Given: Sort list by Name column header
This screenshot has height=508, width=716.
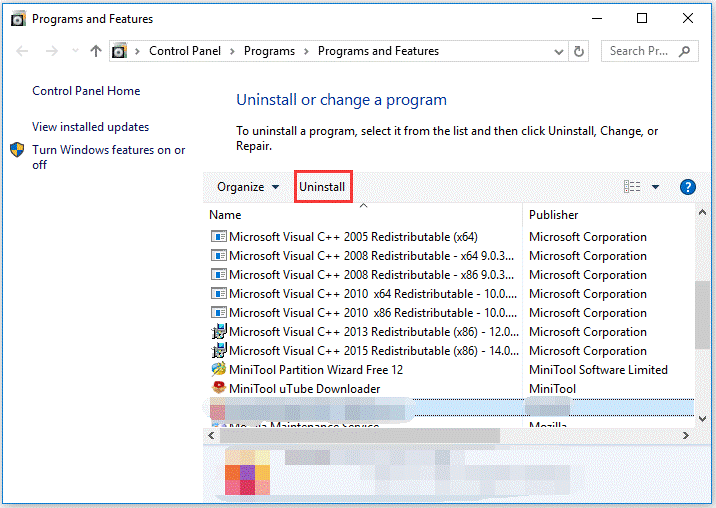Looking at the screenshot, I should 225,215.
